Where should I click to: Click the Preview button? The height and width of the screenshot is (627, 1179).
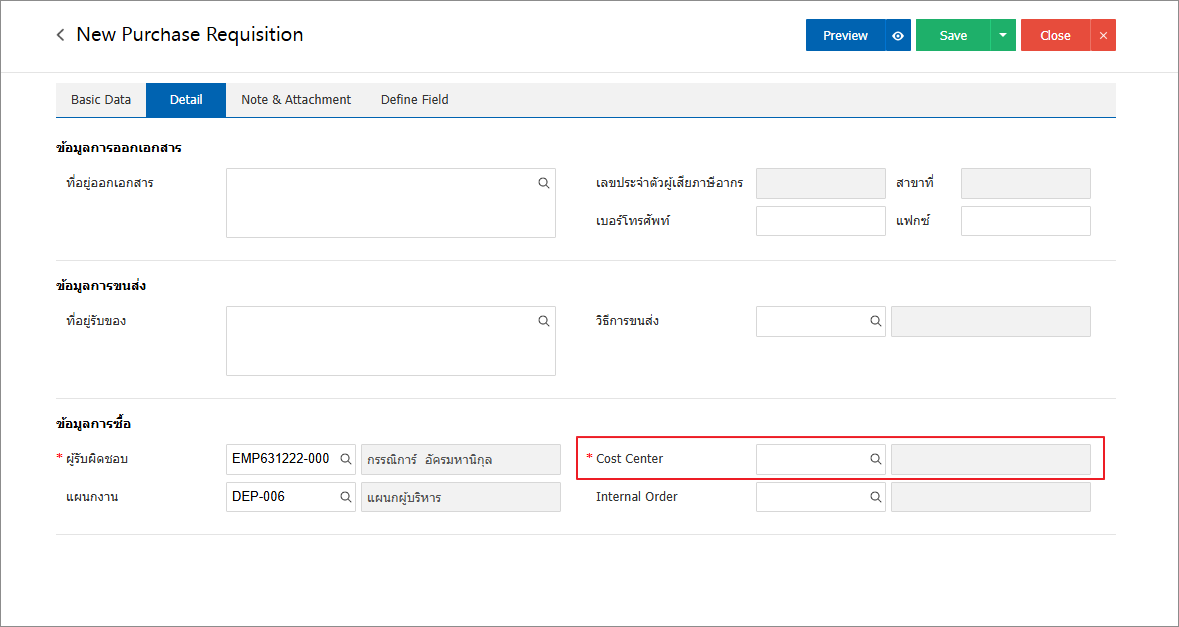pyautogui.click(x=845, y=36)
